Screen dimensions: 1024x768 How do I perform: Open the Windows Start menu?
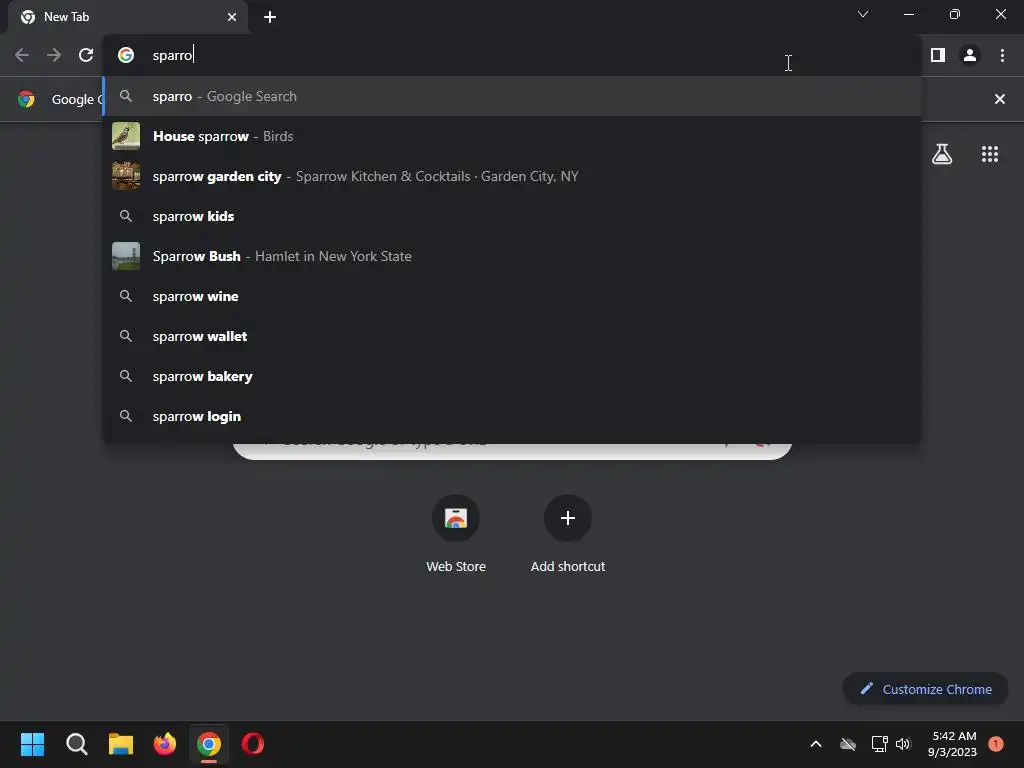pyautogui.click(x=32, y=744)
